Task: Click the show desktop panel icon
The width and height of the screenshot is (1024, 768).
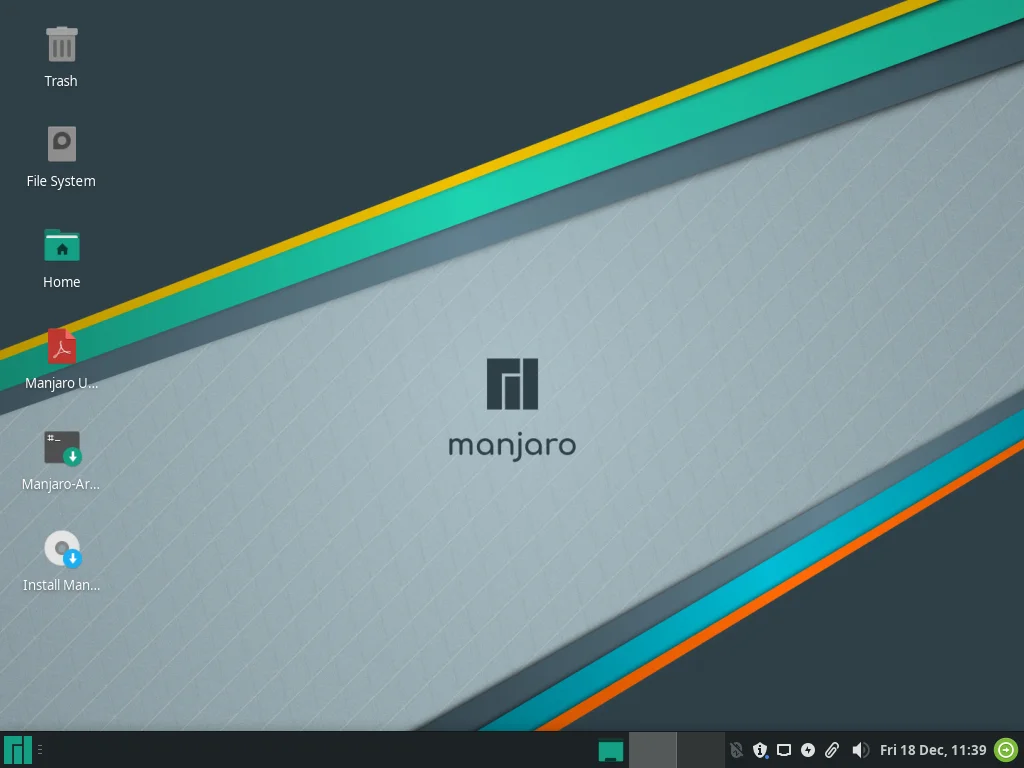Action: click(x=611, y=750)
